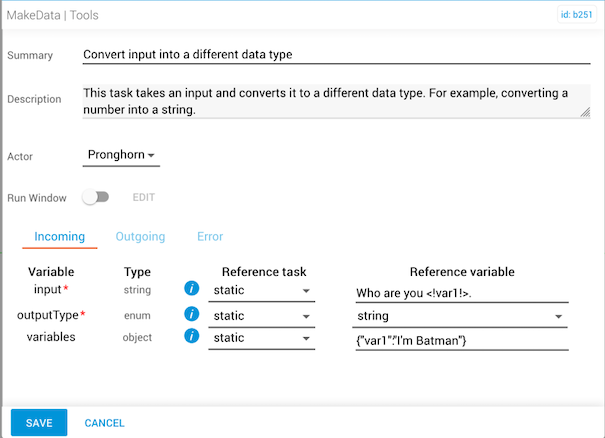The image size is (605, 438).
Task: Click the CANCEL button
Action: (x=105, y=423)
